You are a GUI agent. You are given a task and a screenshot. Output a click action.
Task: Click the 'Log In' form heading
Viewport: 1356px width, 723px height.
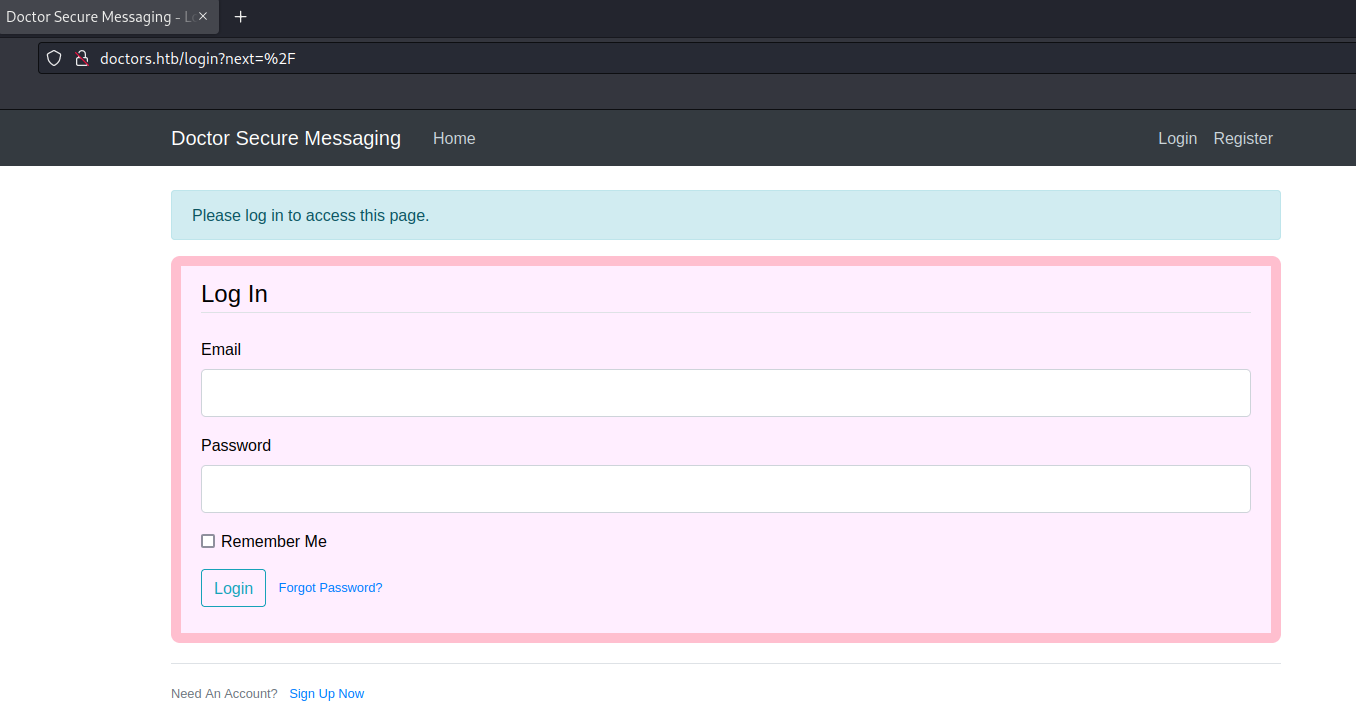click(x=234, y=294)
